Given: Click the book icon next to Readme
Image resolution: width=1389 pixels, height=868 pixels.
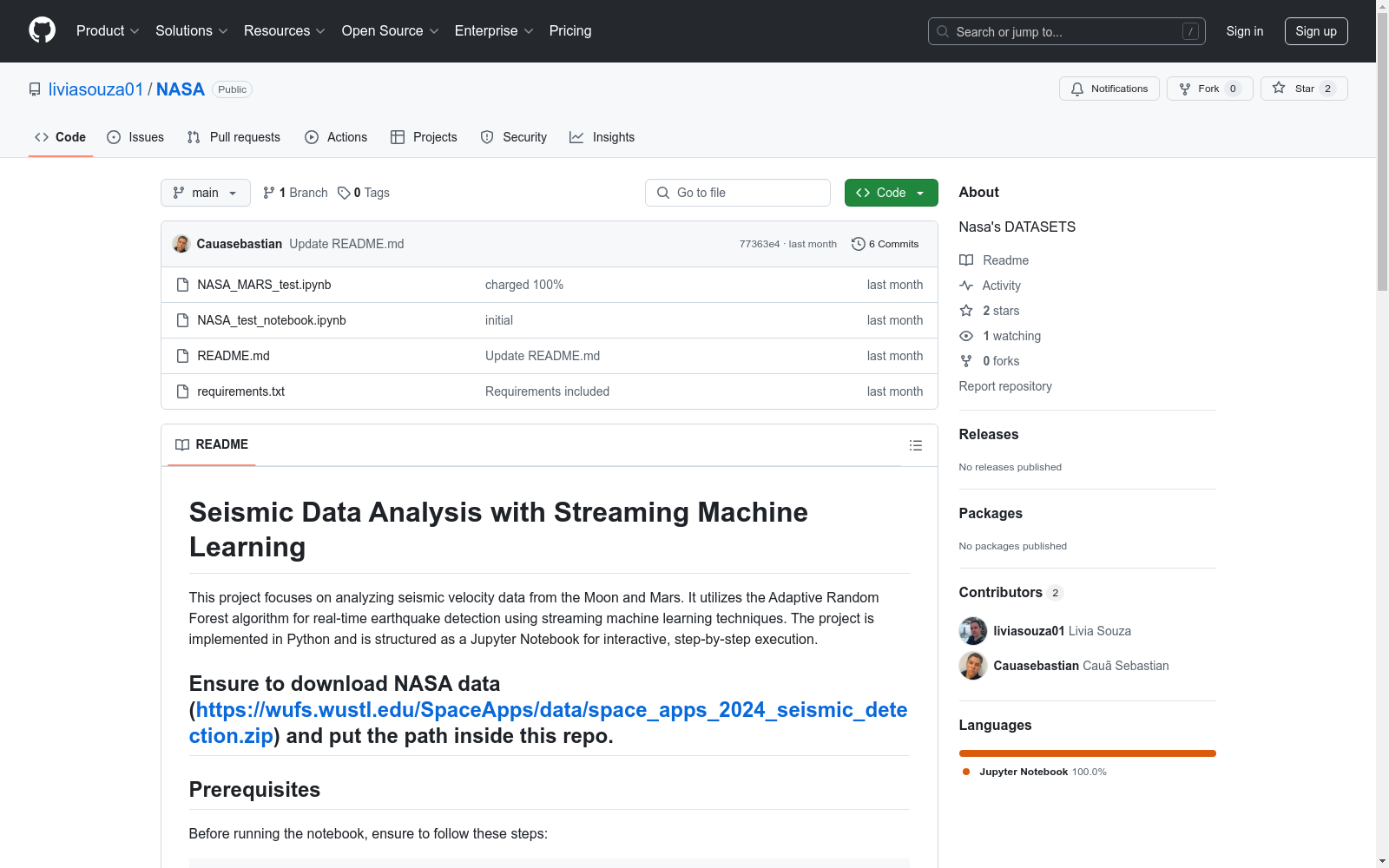Looking at the screenshot, I should tap(966, 260).
